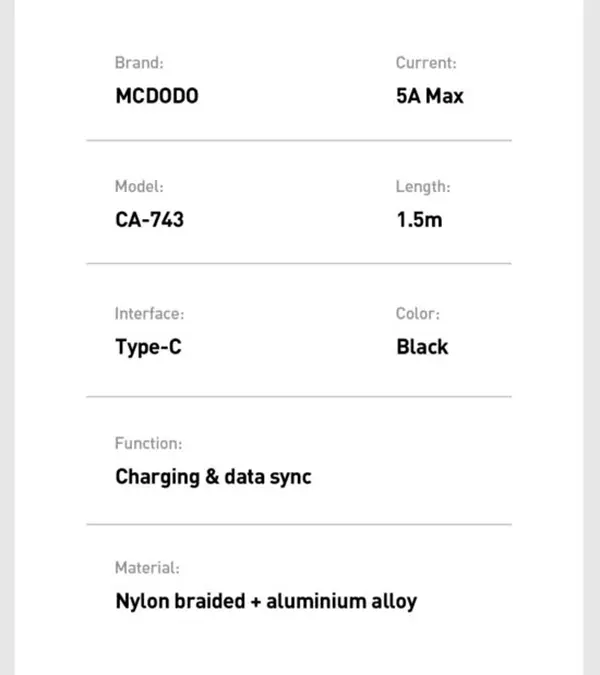Click the divider line below MCDODO
Screen dimensions: 600x675
pyautogui.click(x=299, y=140)
